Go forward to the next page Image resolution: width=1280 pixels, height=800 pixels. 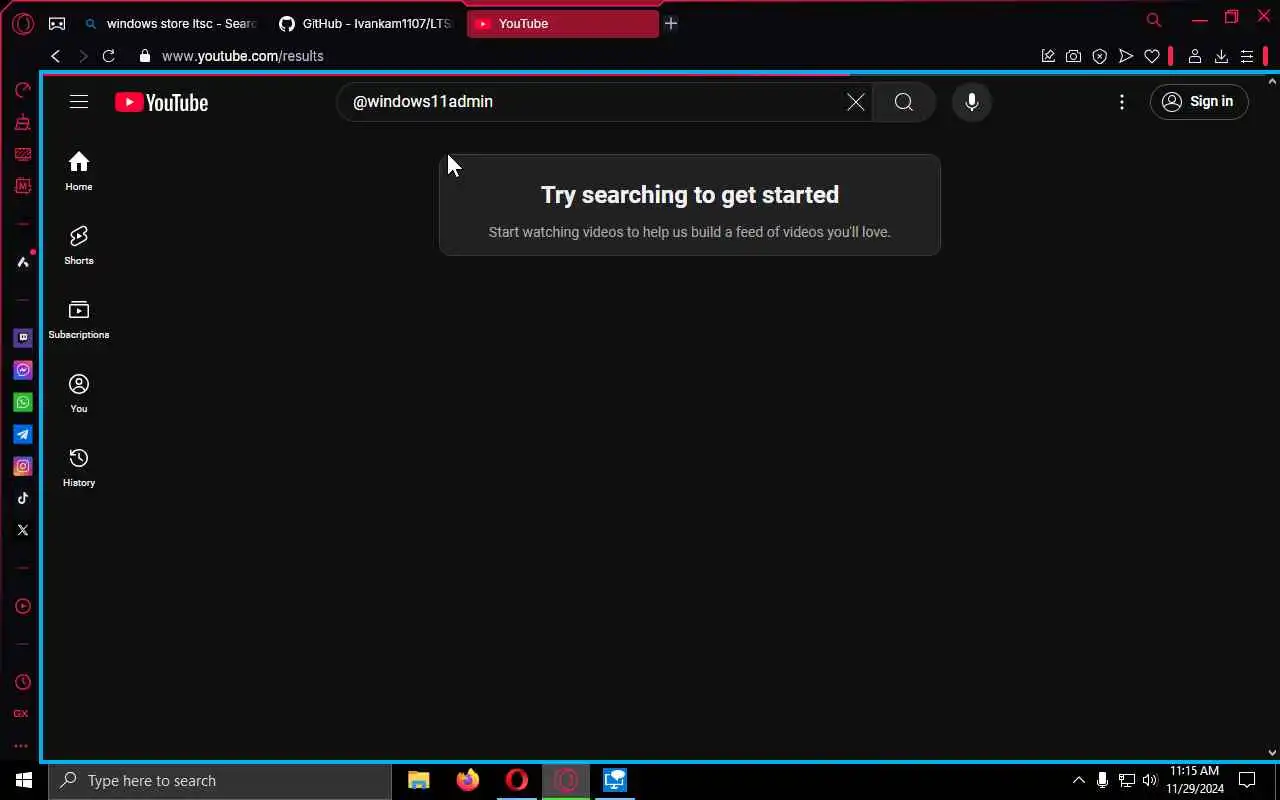point(83,57)
